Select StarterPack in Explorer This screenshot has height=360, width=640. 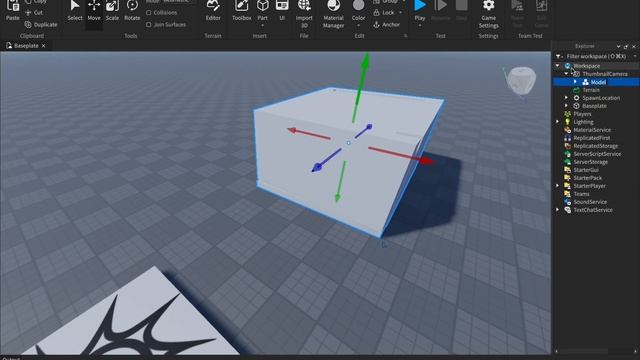click(x=587, y=178)
